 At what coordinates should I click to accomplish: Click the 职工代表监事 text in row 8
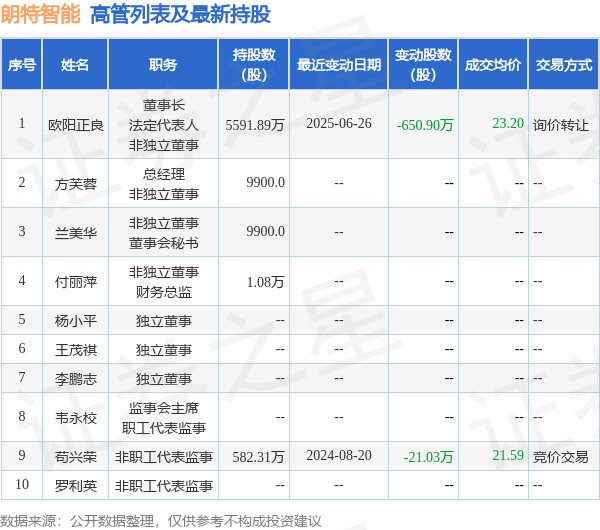pyautogui.click(x=164, y=428)
